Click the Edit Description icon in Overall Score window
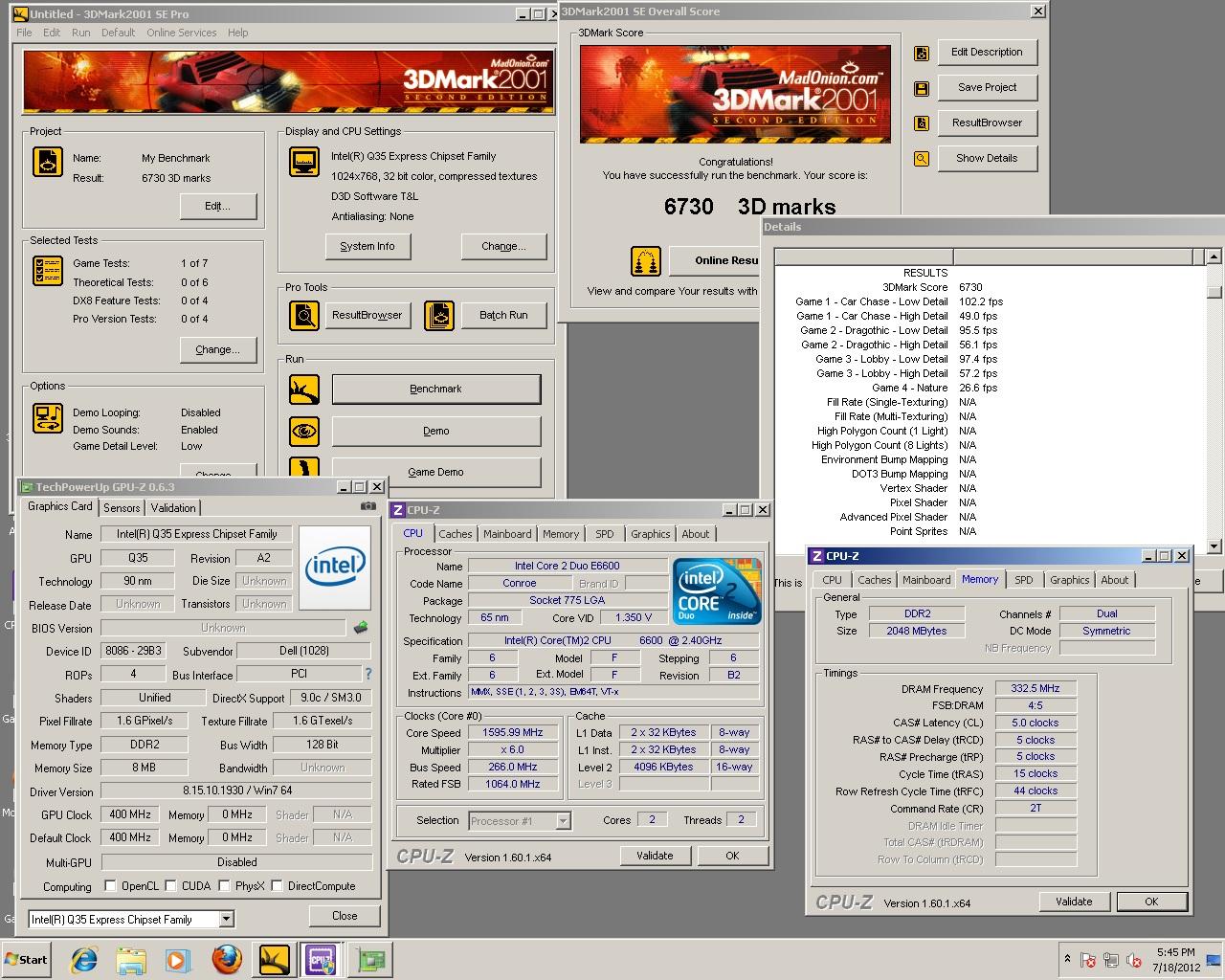Viewport: 1225px width, 980px height. pyautogui.click(x=922, y=54)
